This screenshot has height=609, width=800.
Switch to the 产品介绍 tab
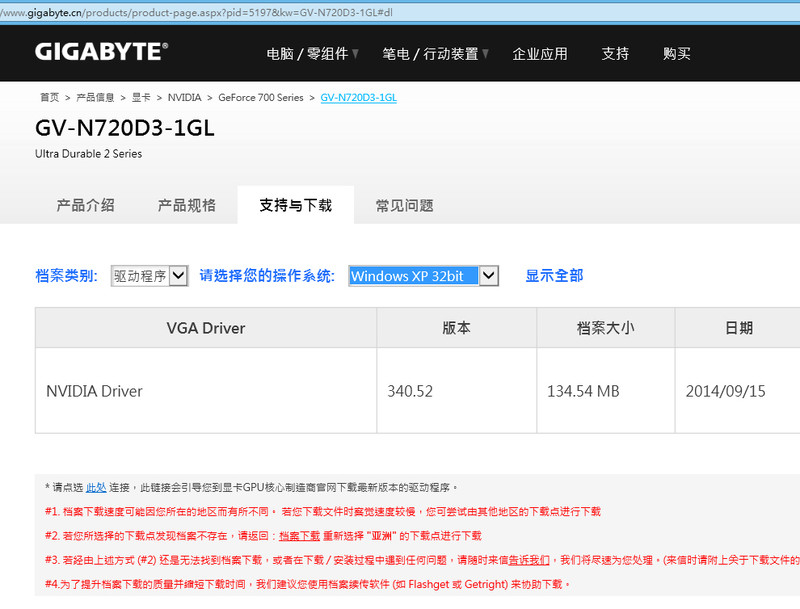pyautogui.click(x=85, y=205)
